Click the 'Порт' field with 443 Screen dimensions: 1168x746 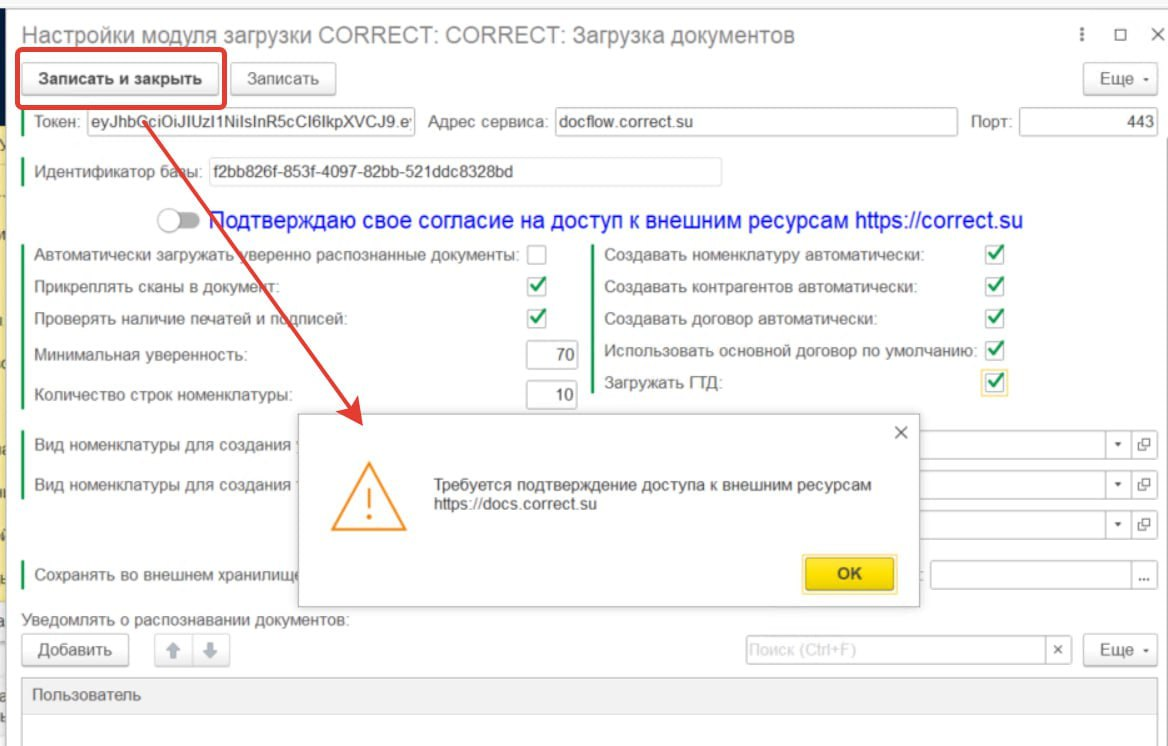point(1089,121)
